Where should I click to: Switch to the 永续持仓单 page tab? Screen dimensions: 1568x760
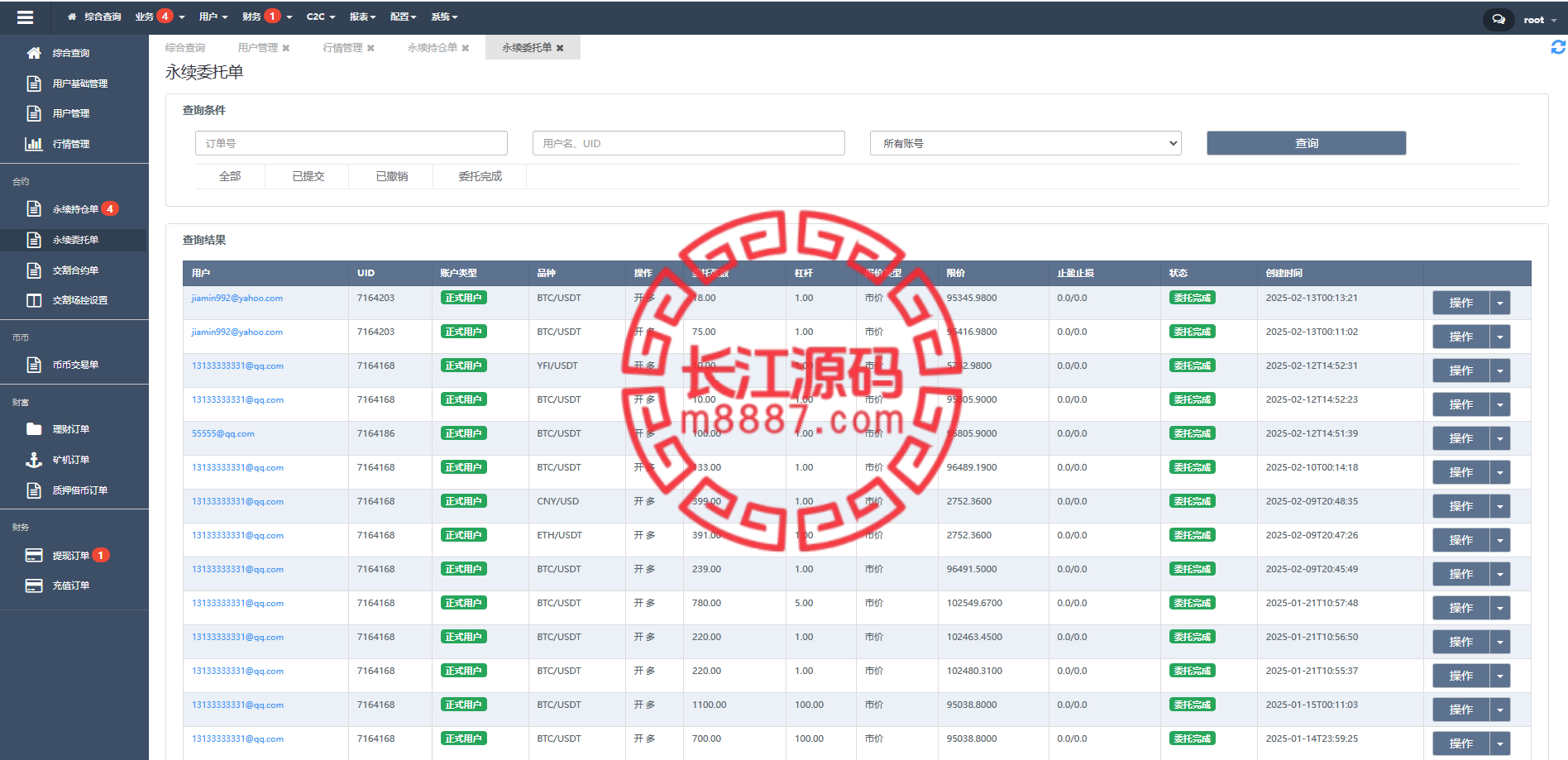432,48
